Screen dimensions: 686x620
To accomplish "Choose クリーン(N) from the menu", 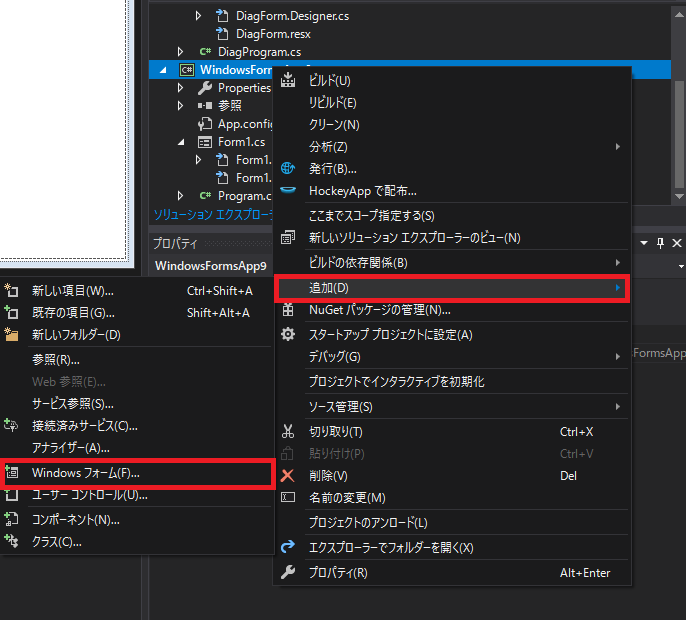I will 452,125.
